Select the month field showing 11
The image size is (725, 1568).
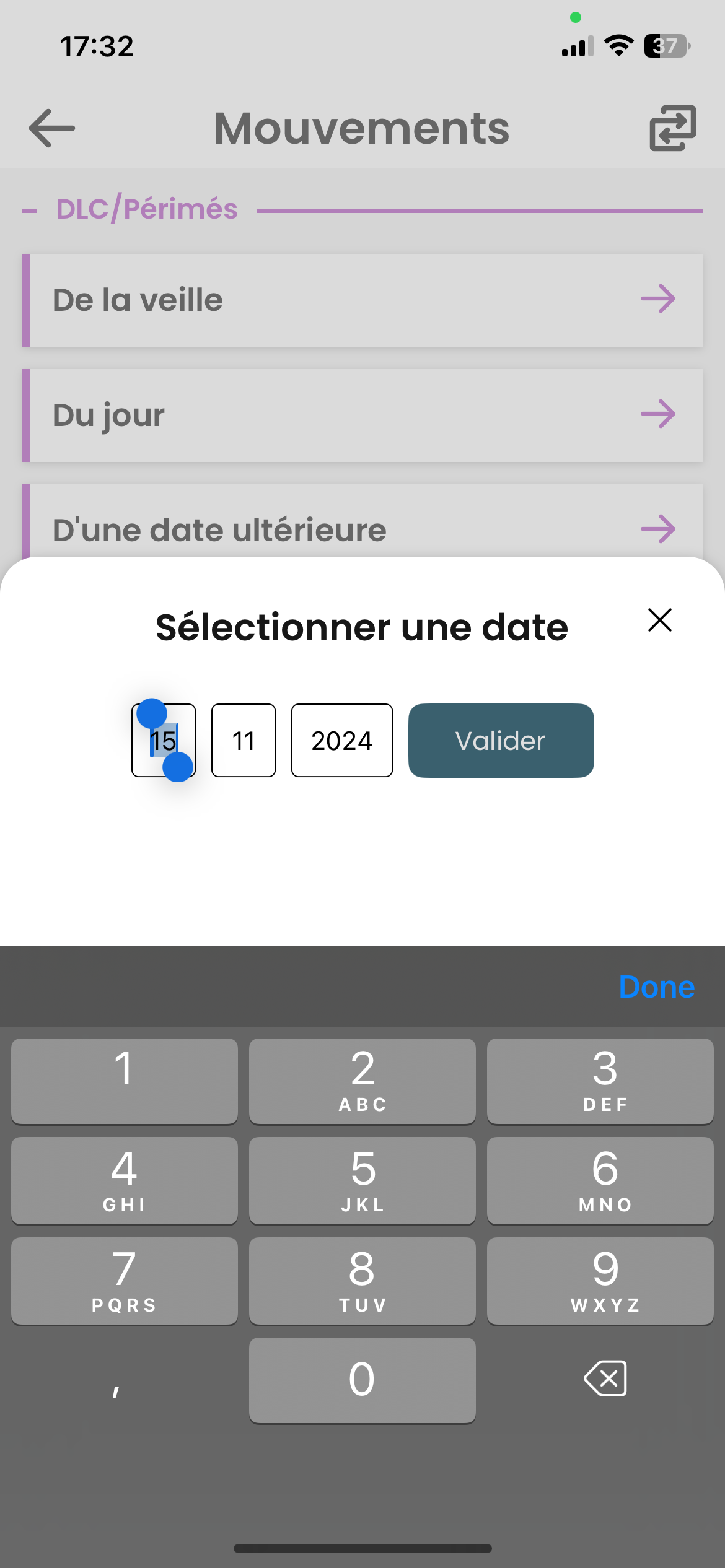pyautogui.click(x=244, y=740)
